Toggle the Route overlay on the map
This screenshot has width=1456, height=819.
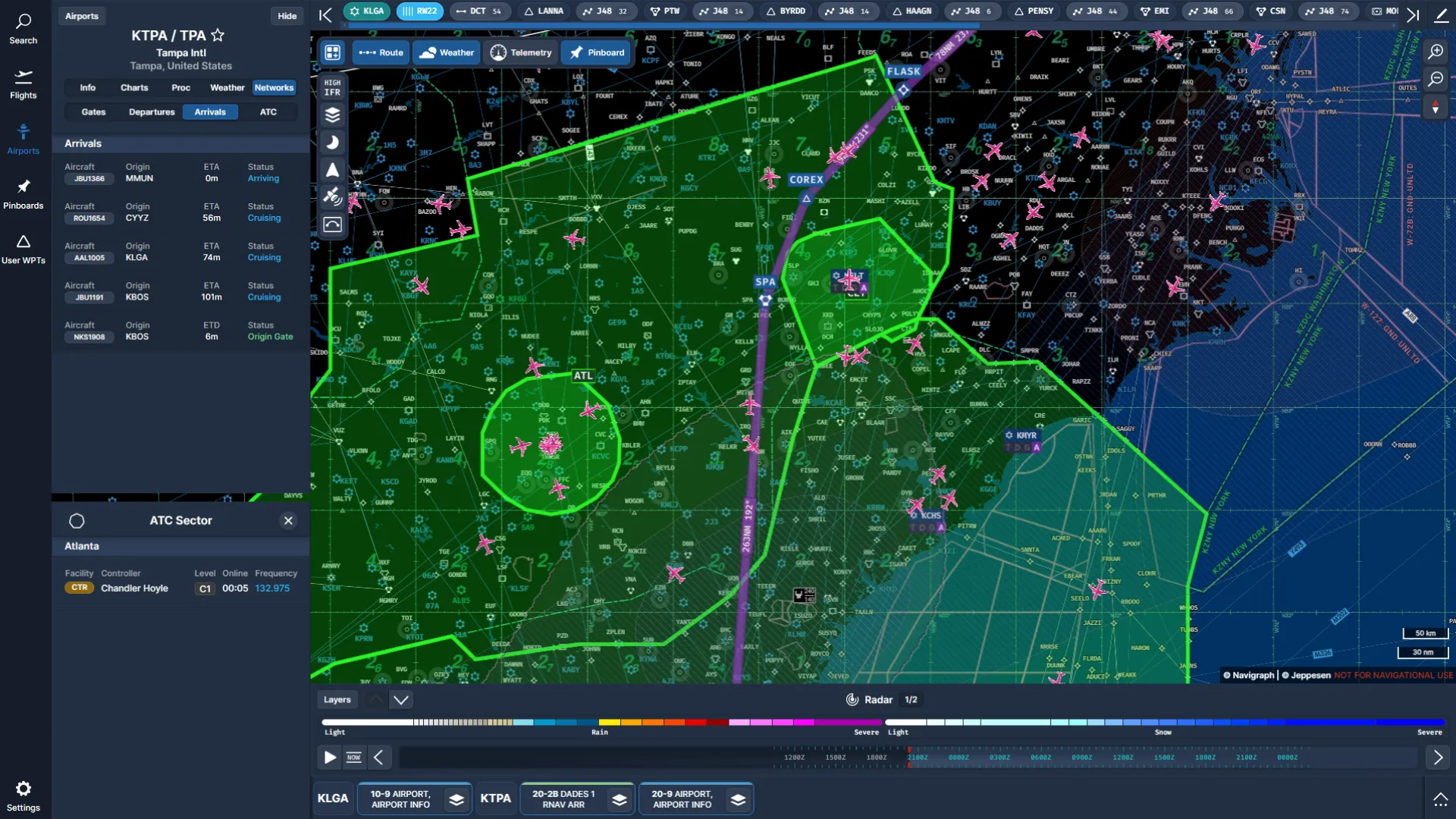(381, 52)
